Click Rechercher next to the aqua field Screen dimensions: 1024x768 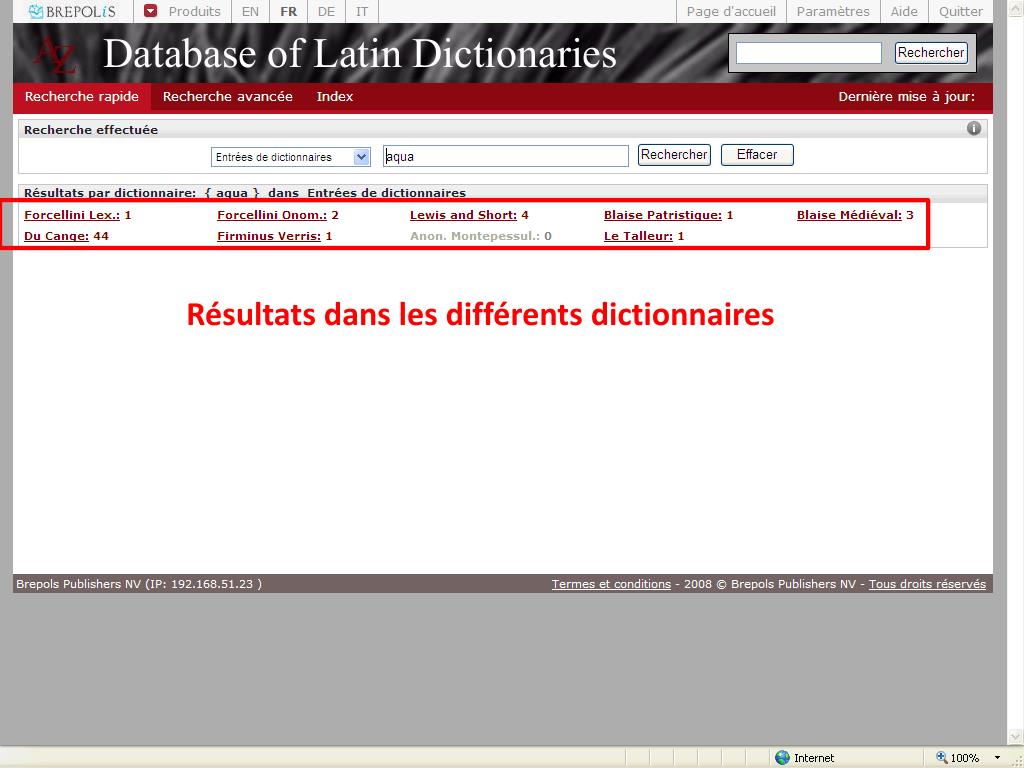[x=674, y=155]
